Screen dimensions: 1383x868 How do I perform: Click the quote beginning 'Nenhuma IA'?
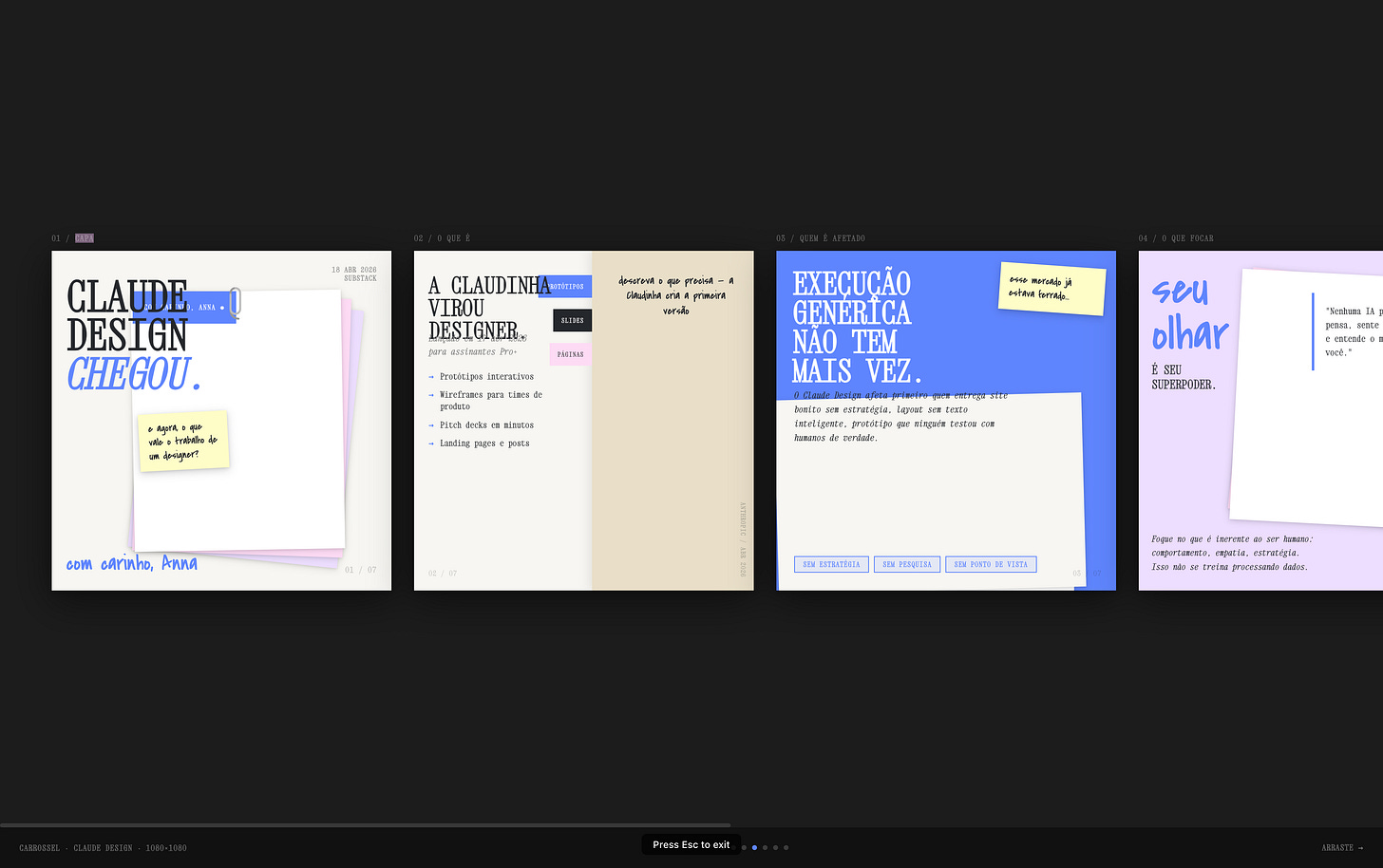(x=1354, y=331)
